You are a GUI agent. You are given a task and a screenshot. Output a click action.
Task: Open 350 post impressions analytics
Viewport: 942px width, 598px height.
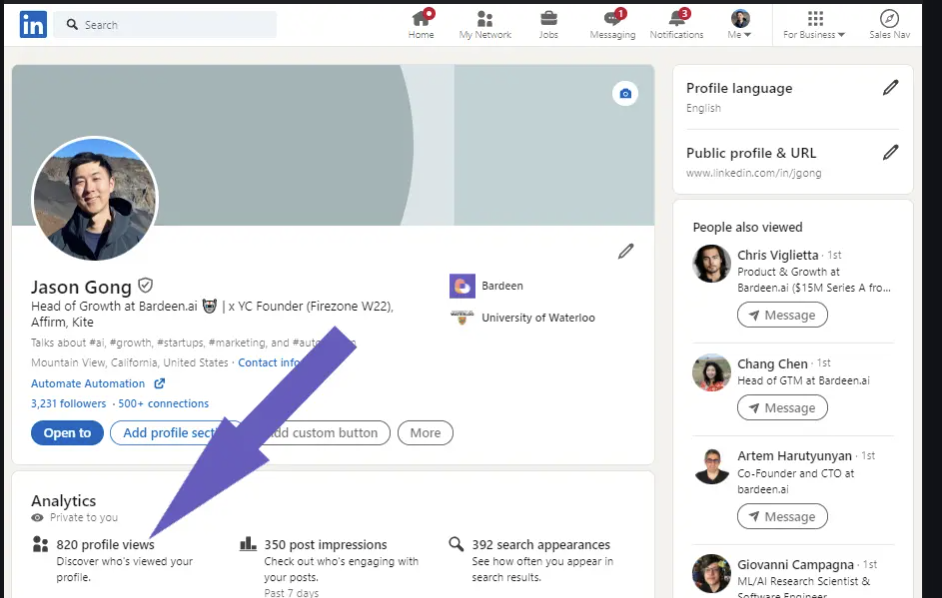(326, 545)
